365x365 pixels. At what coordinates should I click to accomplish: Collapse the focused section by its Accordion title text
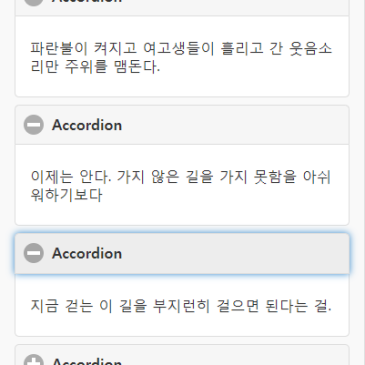tap(87, 253)
